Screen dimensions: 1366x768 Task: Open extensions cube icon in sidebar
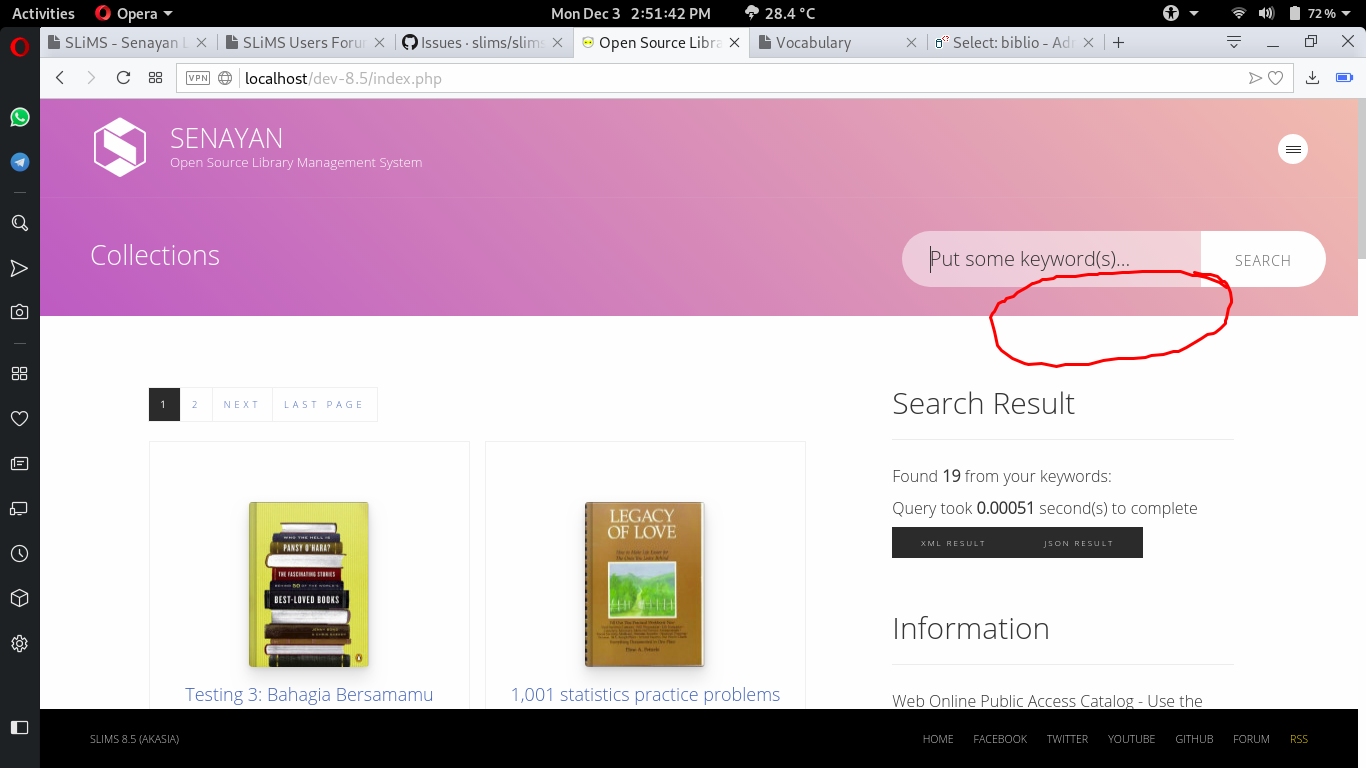[x=19, y=598]
